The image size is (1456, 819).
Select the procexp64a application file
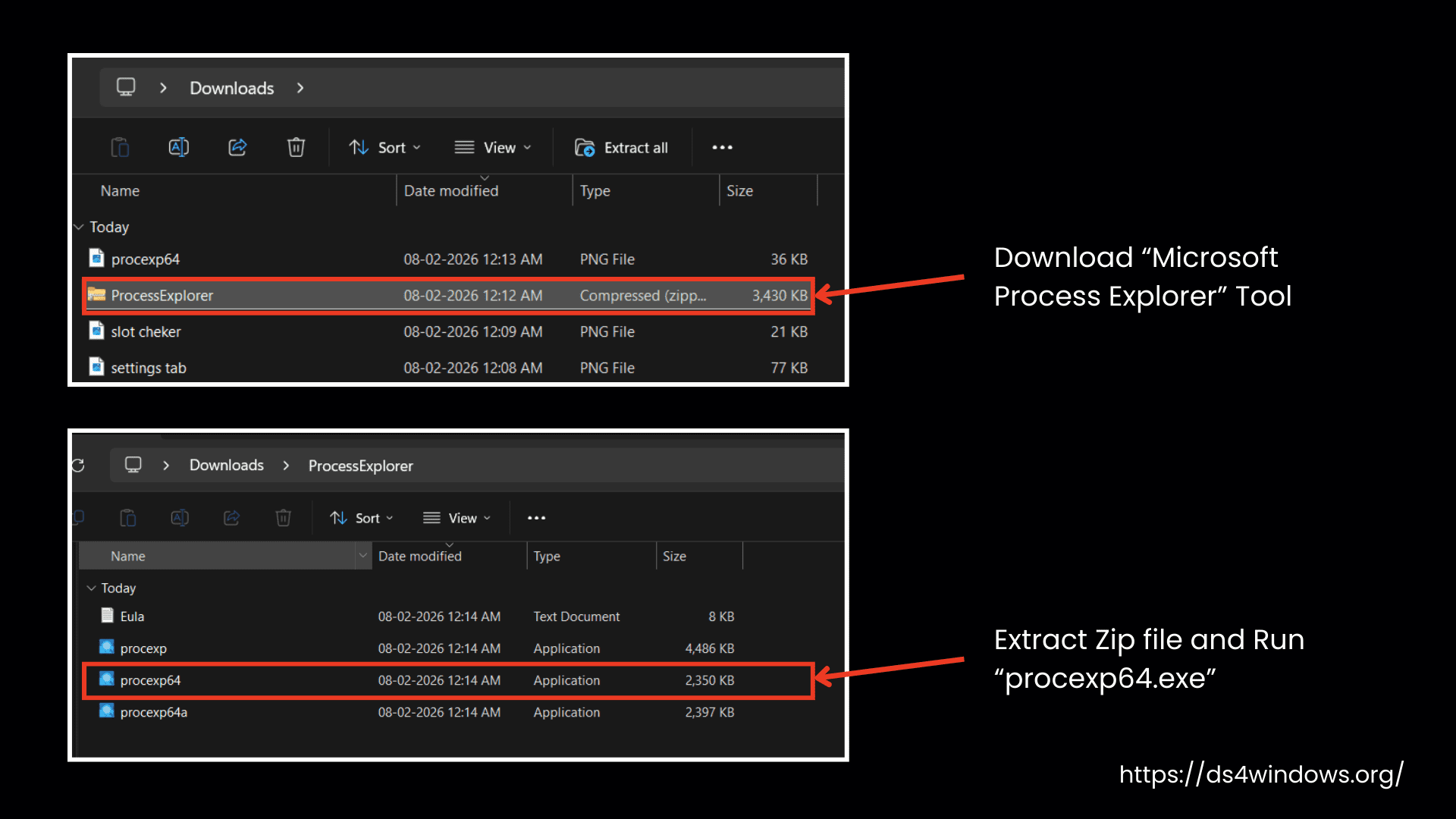click(x=418, y=712)
